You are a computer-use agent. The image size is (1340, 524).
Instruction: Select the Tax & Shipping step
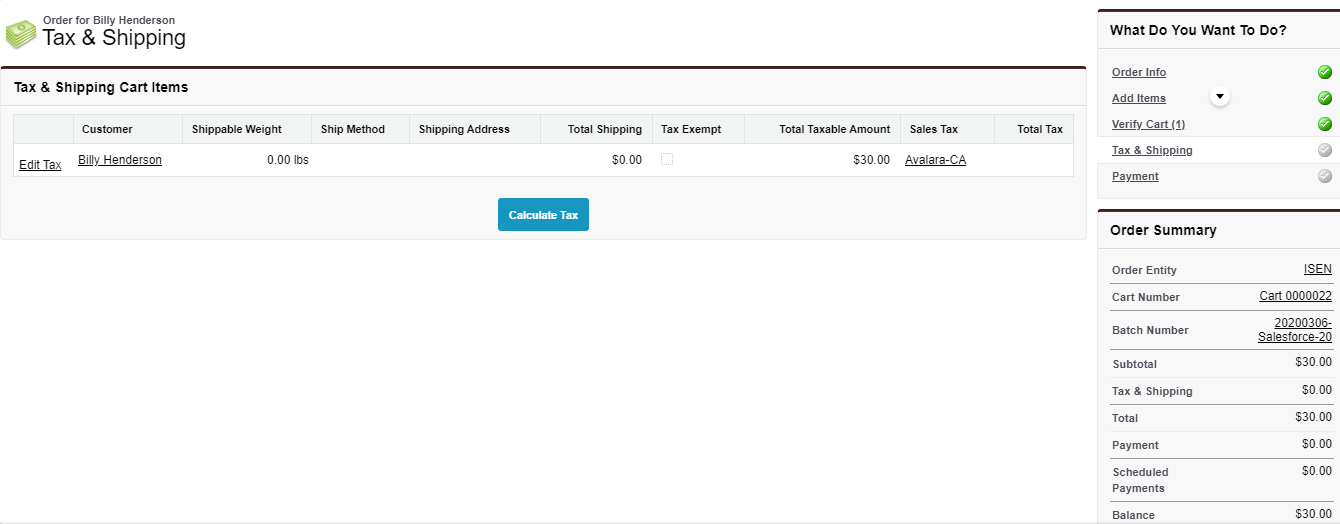[1152, 150]
